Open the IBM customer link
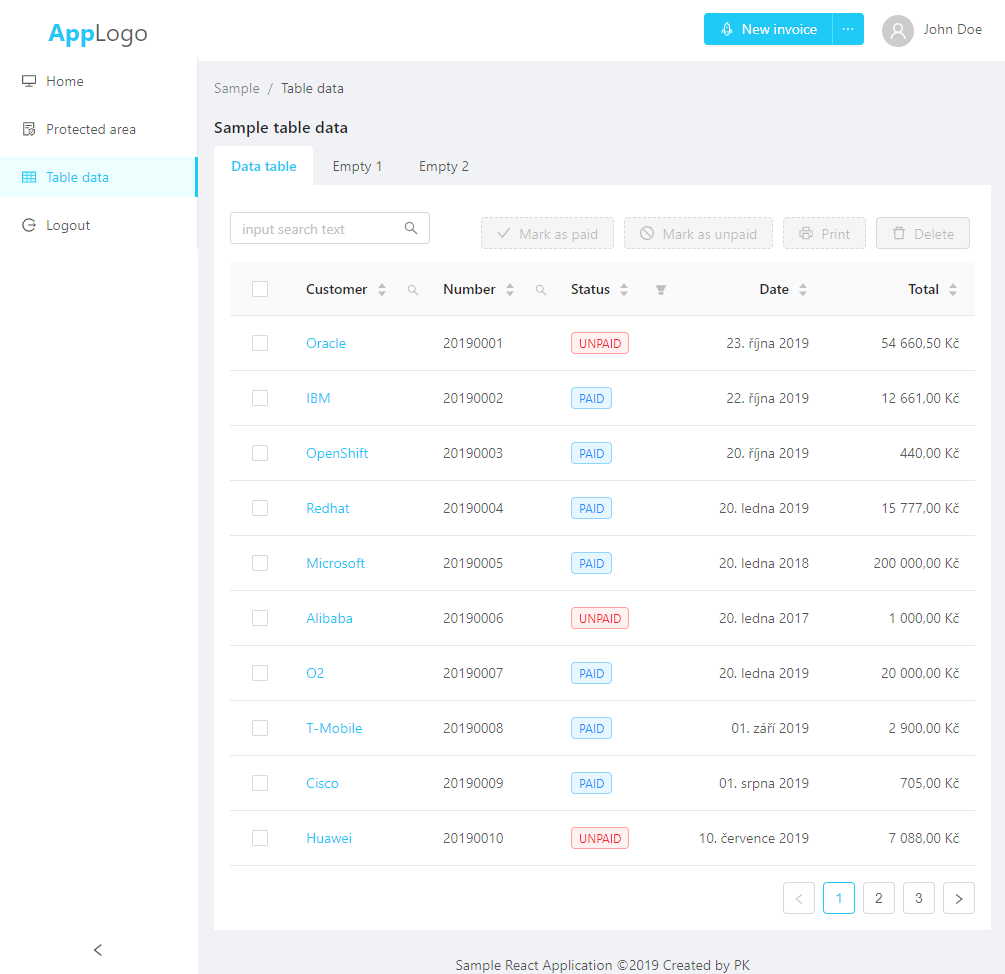1005x974 pixels. pyautogui.click(x=318, y=399)
